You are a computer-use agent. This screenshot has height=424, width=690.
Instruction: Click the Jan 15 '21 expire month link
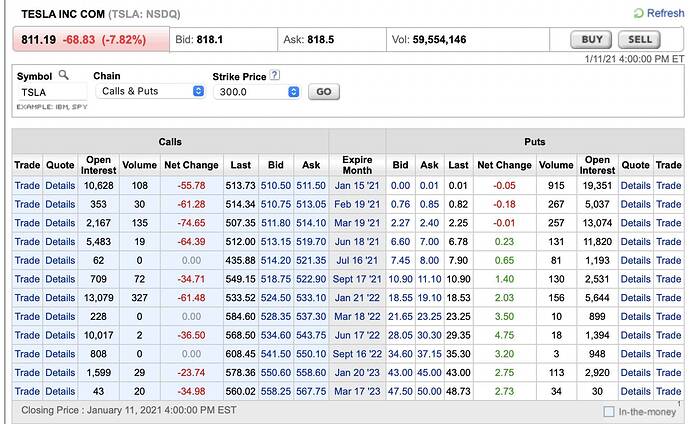pyautogui.click(x=357, y=186)
